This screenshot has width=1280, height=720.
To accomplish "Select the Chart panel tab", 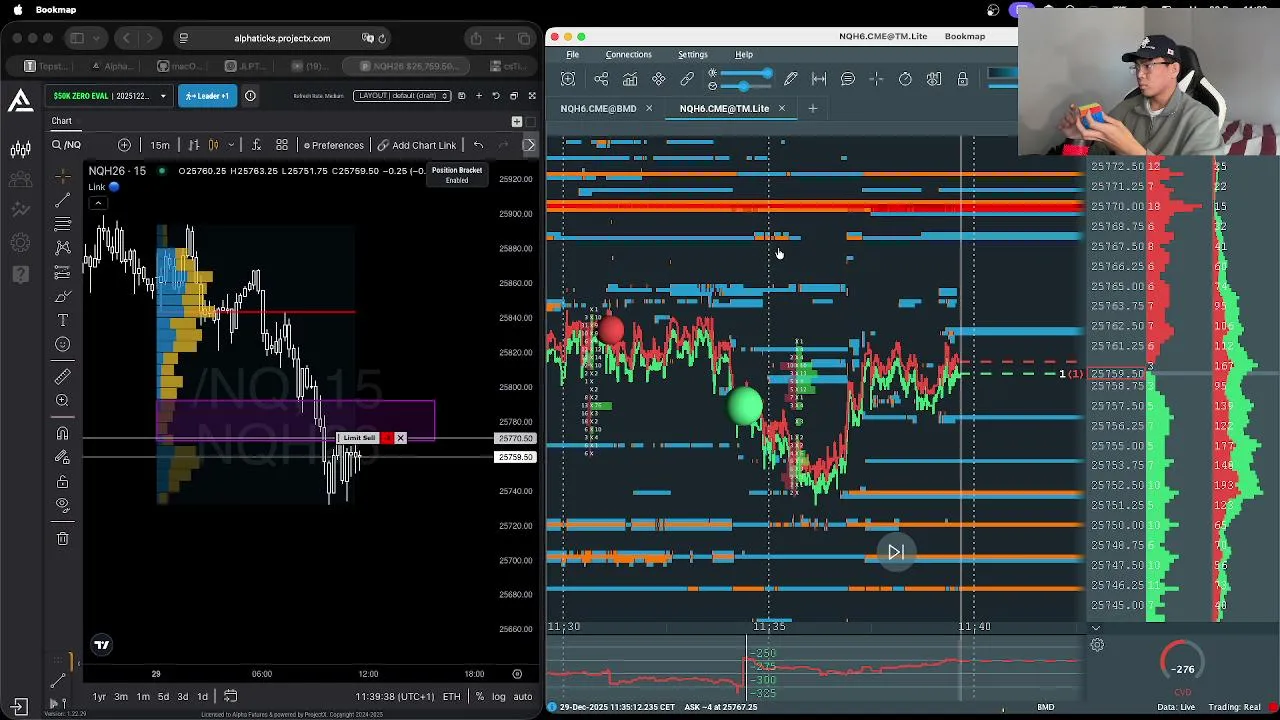I will pos(62,121).
